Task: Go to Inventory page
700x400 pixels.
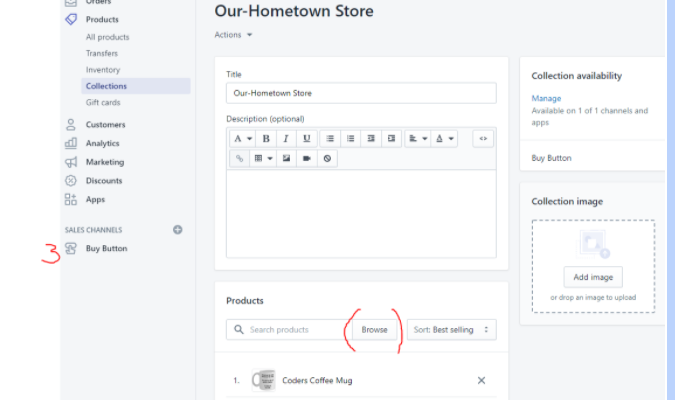Action: point(103,70)
